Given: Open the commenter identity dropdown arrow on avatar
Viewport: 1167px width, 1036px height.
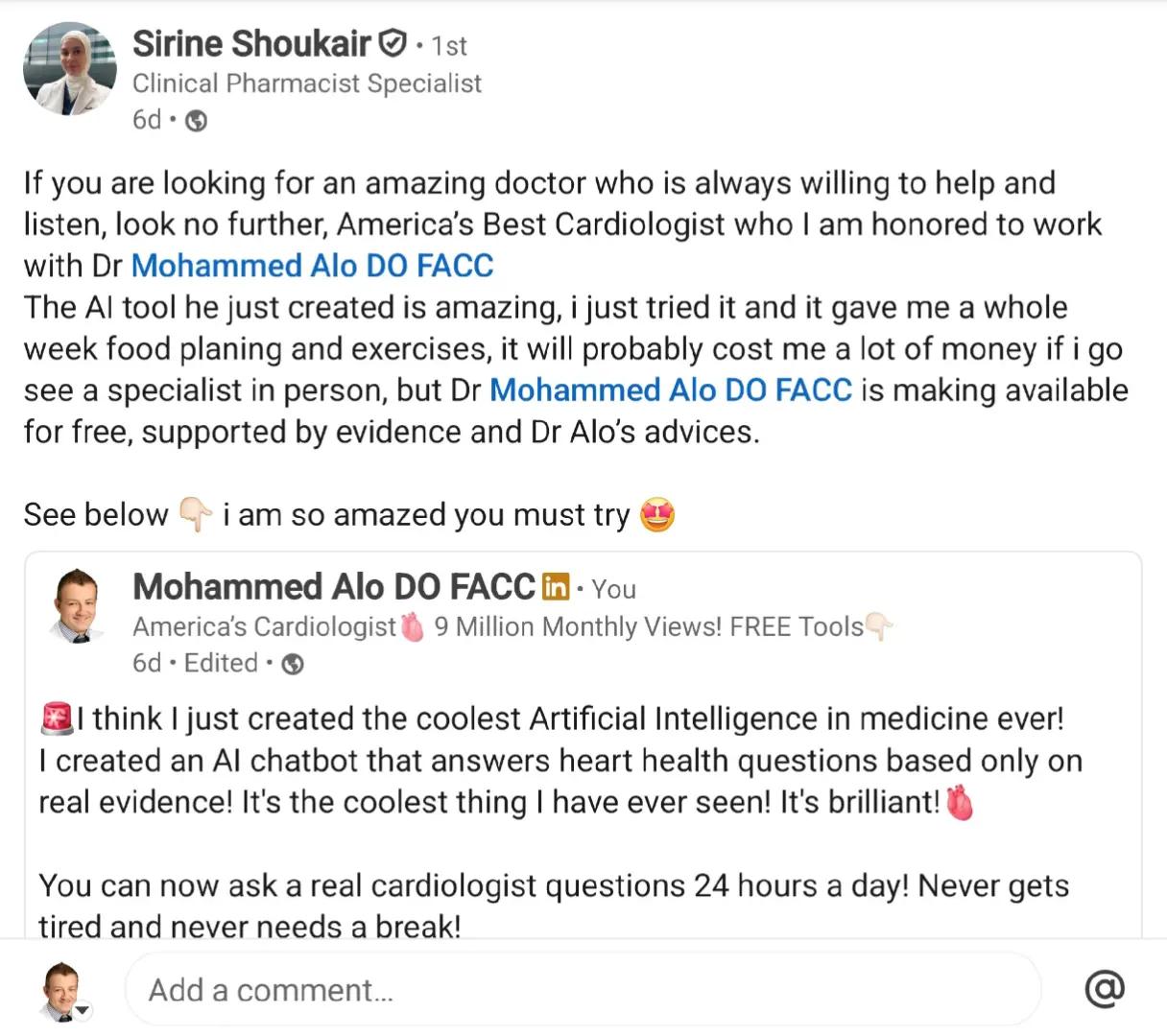Looking at the screenshot, I should 83,1010.
